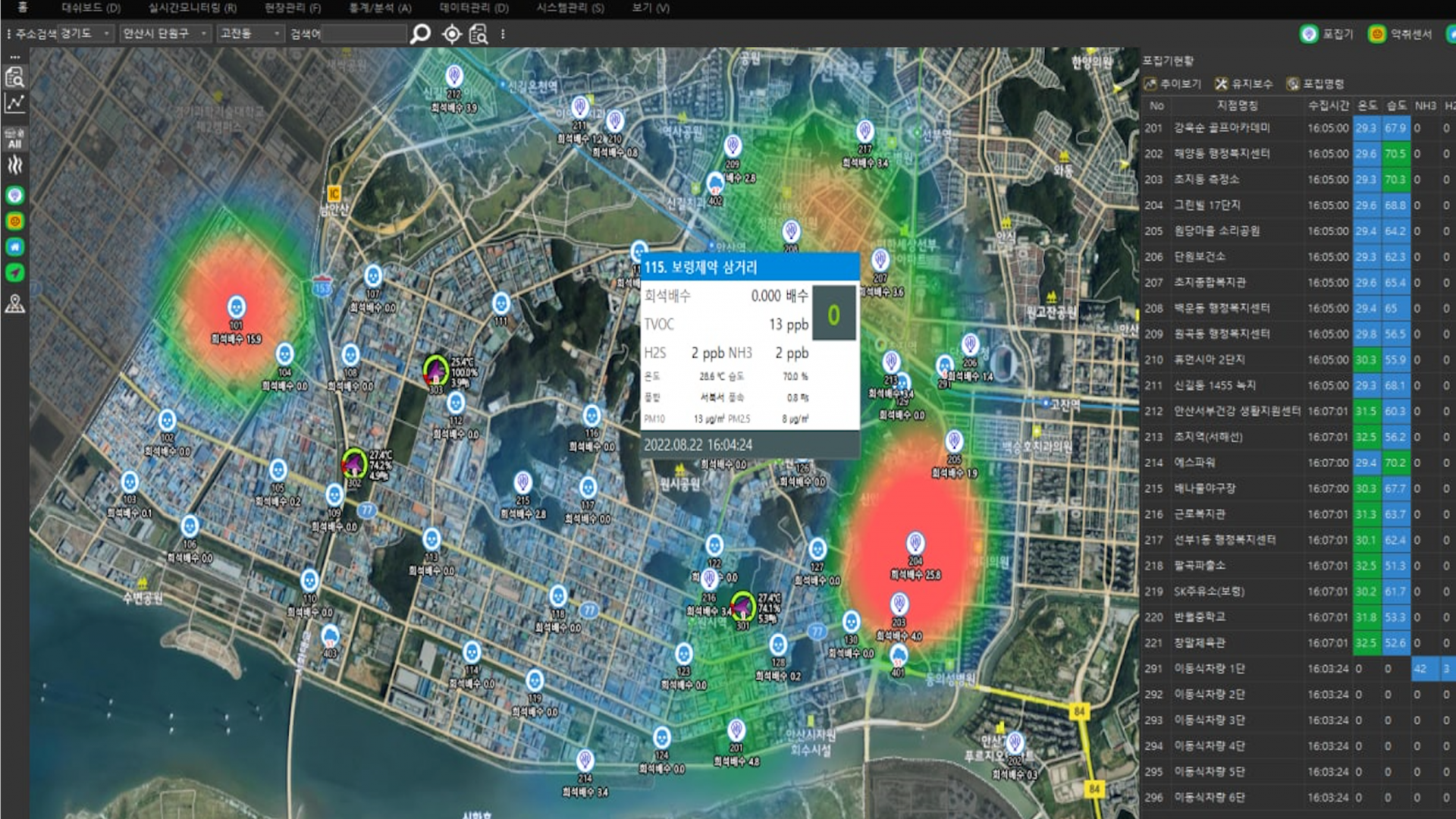
Task: Click map weather station marker 401
Action: (898, 656)
